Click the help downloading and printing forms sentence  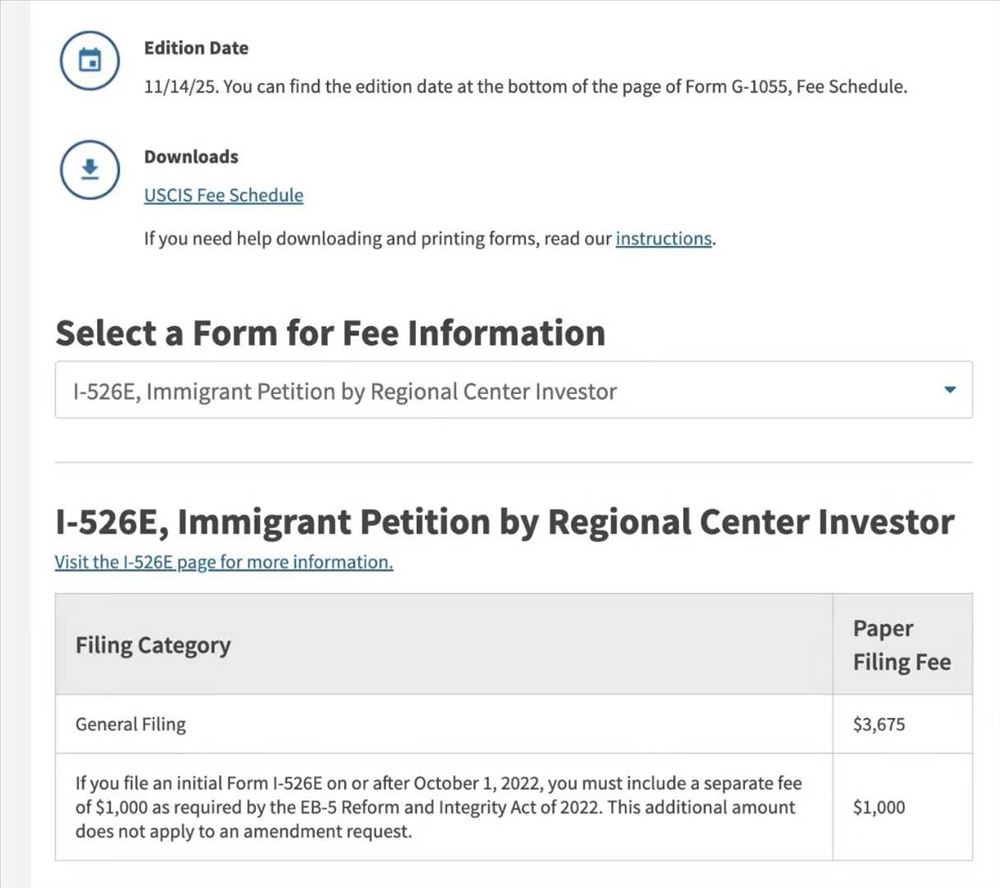378,239
